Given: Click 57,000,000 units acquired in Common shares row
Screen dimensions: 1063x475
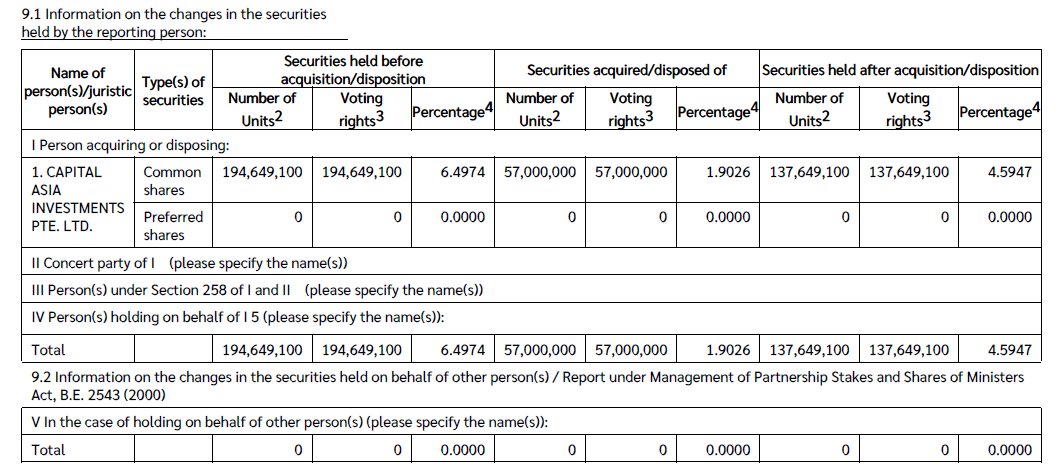Looking at the screenshot, I should [x=540, y=172].
